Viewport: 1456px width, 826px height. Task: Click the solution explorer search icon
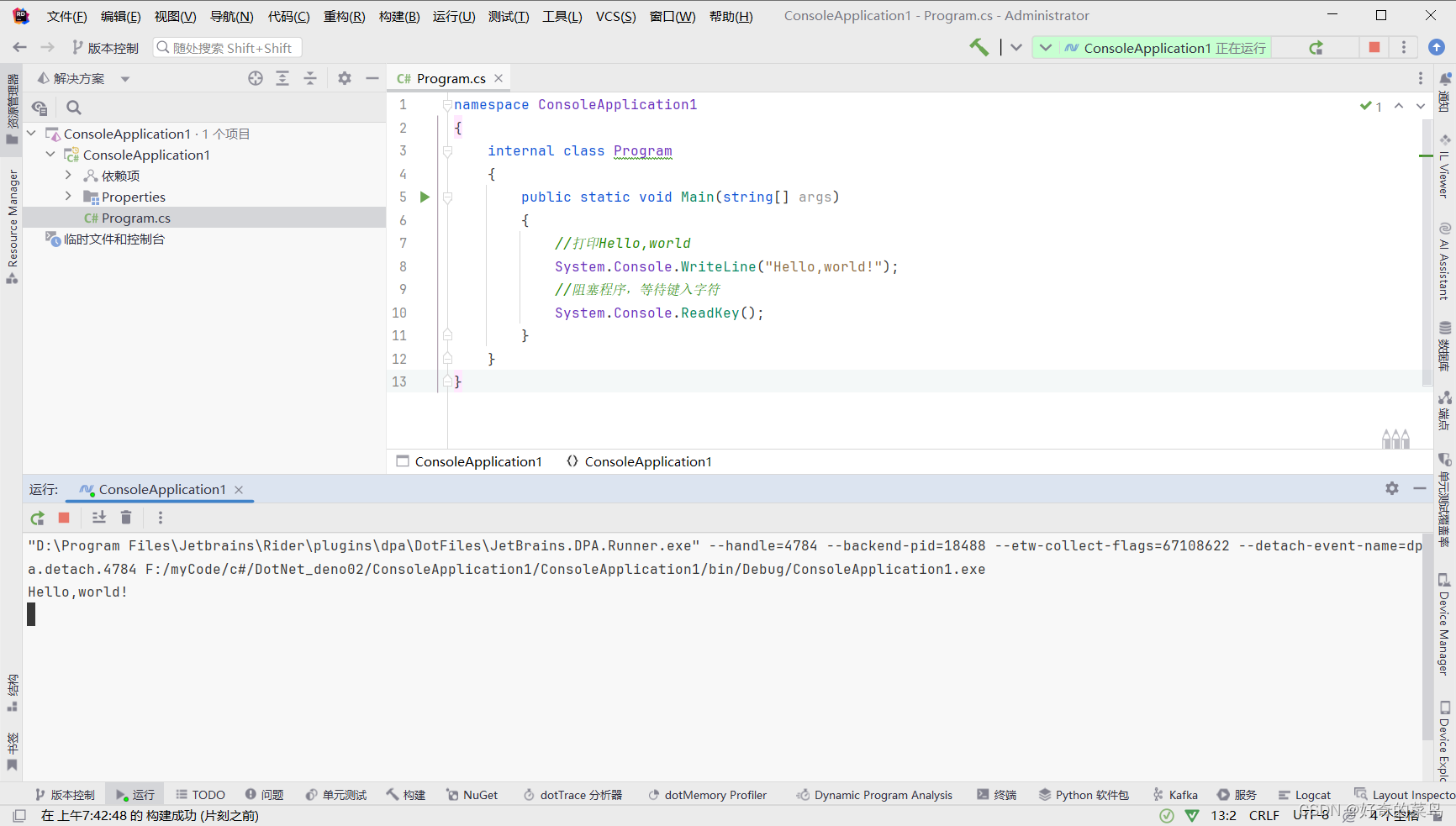click(74, 108)
